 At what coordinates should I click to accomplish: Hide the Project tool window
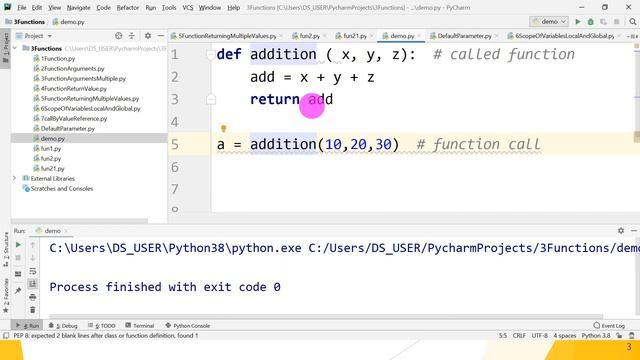point(160,36)
